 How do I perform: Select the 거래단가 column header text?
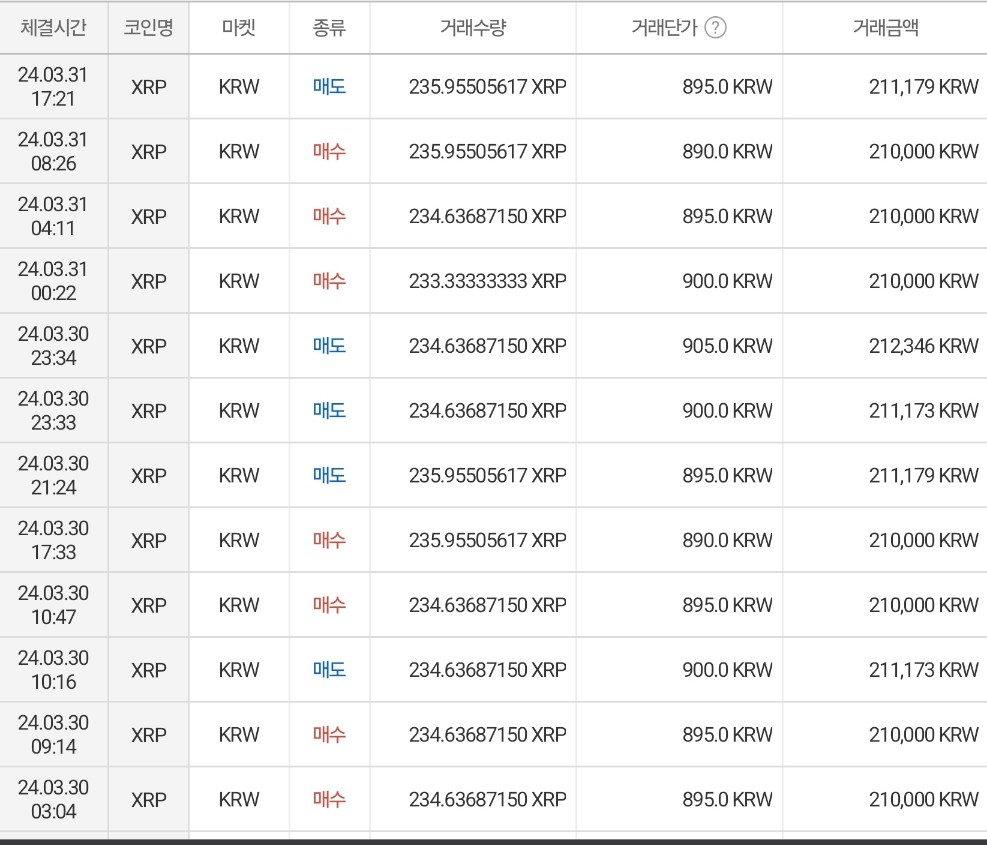665,28
